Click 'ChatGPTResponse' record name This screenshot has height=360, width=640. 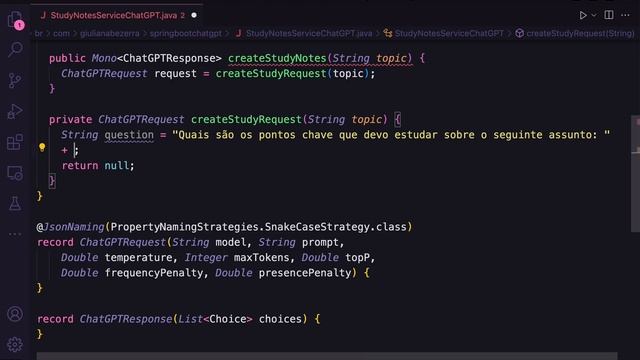pyautogui.click(x=126, y=319)
